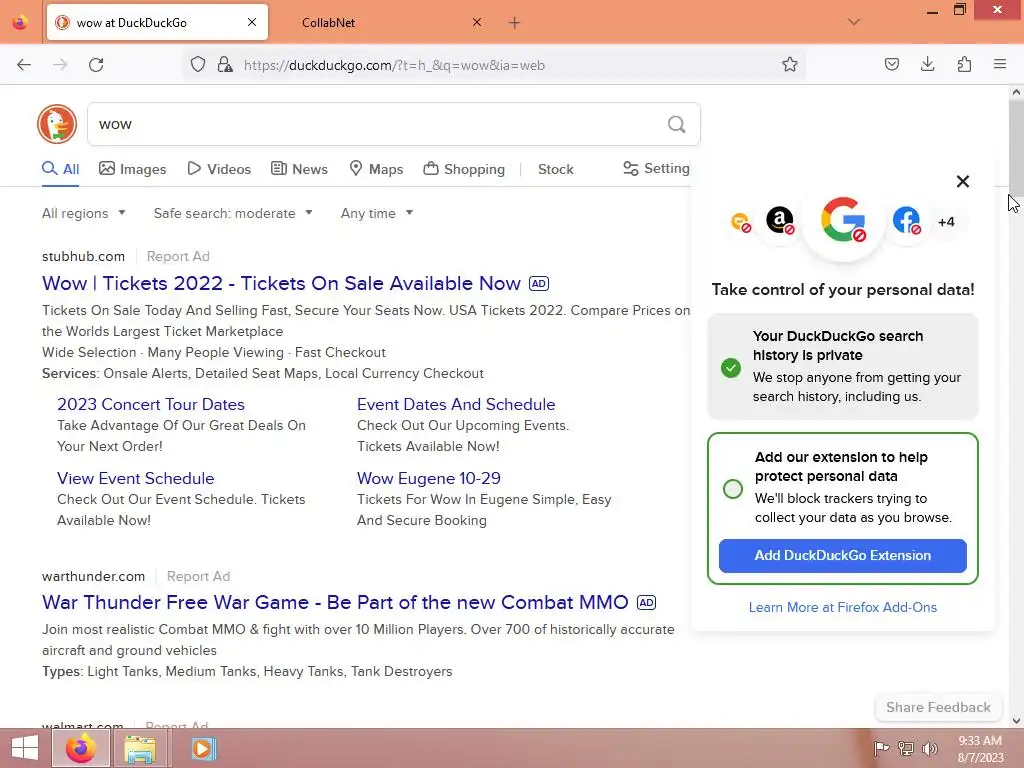1024x768 pixels.
Task: Click the green checkmark for private search history
Action: (731, 368)
